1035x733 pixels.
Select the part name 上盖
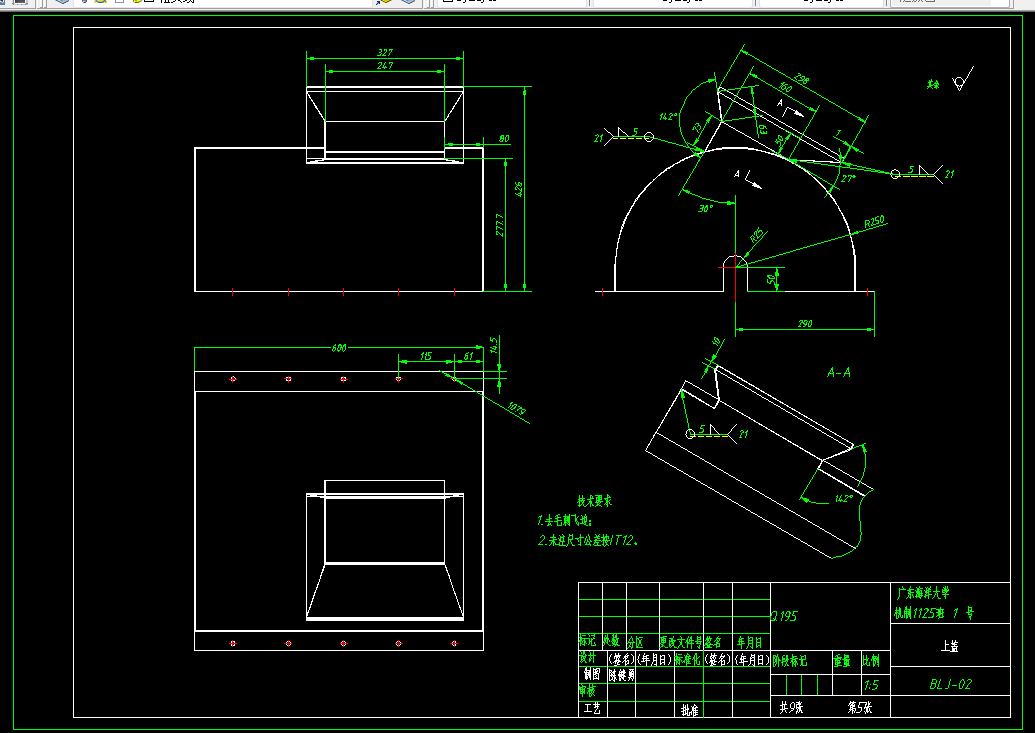950,646
